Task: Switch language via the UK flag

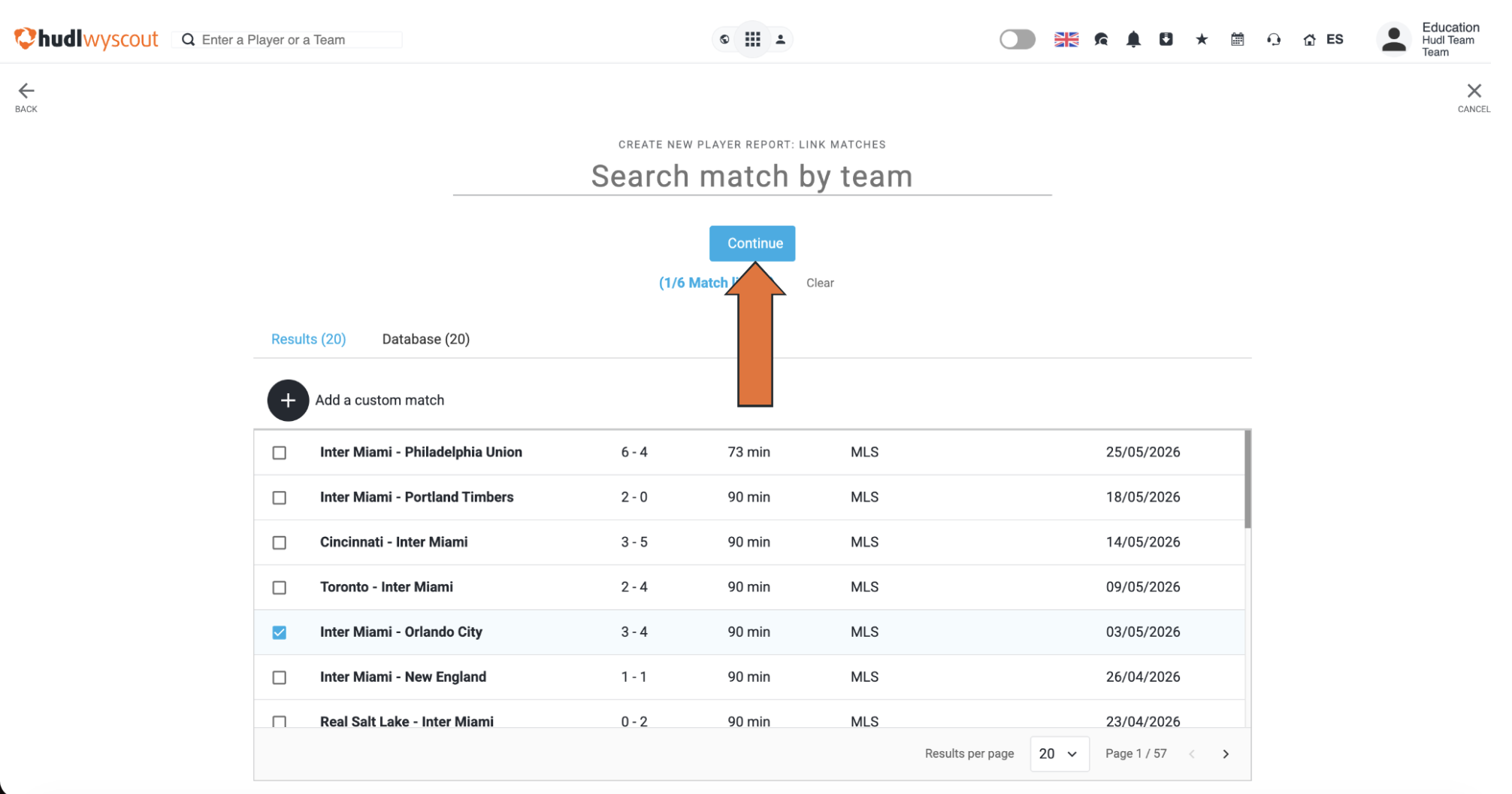Action: (1066, 40)
